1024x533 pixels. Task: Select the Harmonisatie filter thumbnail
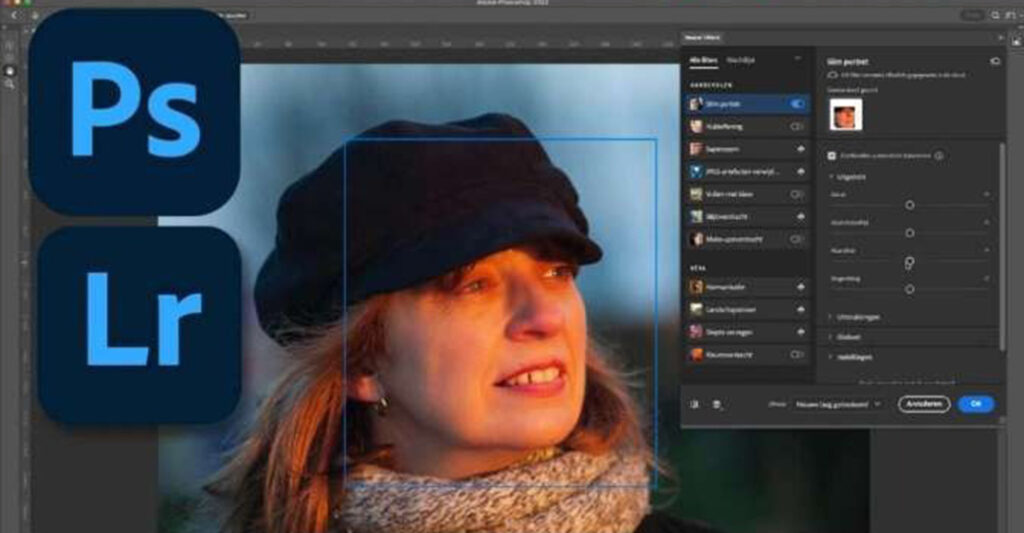pyautogui.click(x=696, y=287)
